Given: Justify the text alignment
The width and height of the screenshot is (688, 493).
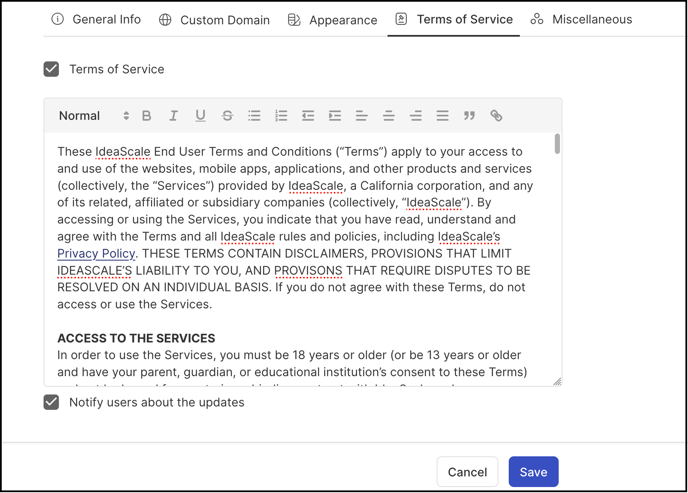Looking at the screenshot, I should pos(442,116).
